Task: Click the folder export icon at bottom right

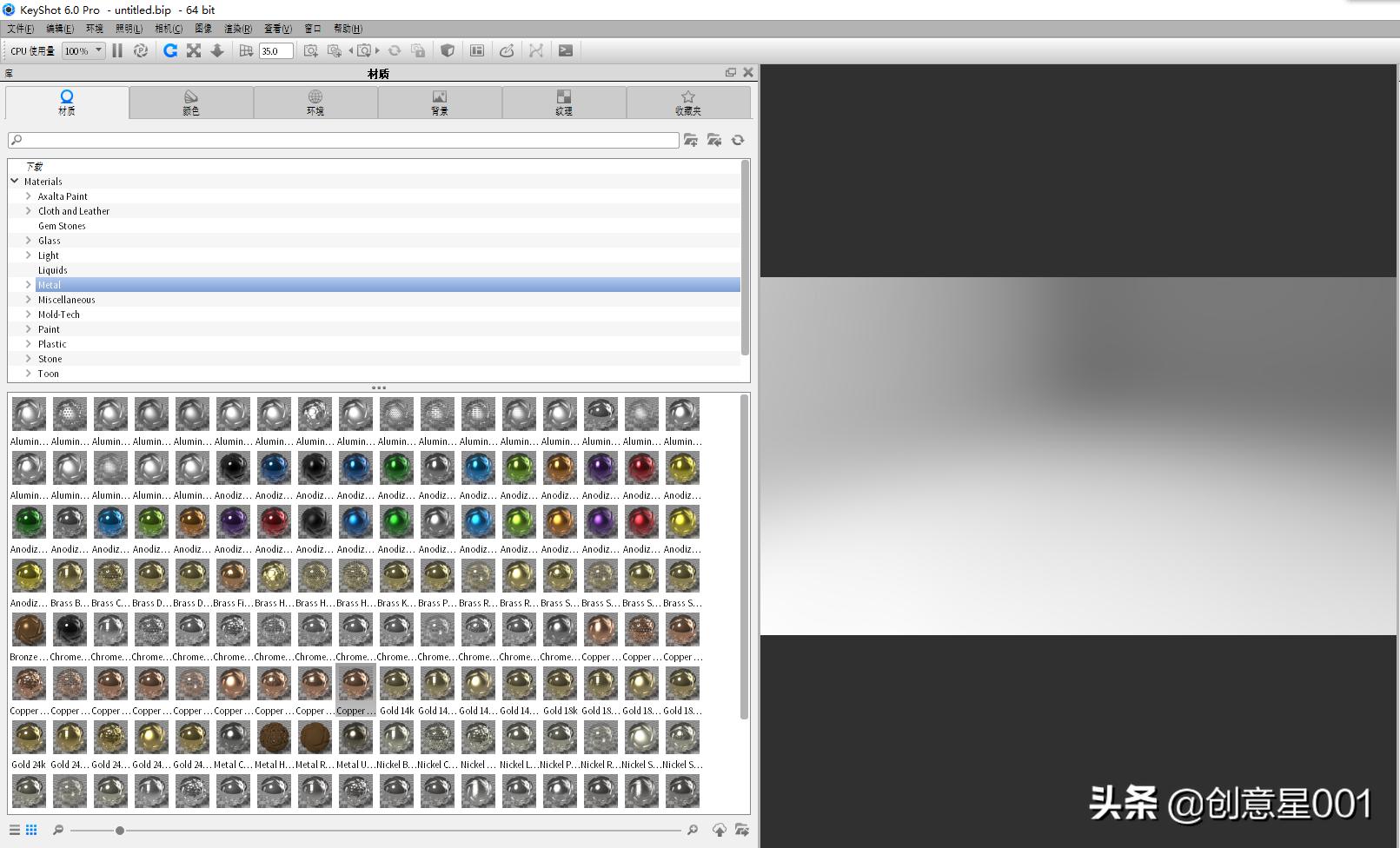Action: [x=742, y=830]
